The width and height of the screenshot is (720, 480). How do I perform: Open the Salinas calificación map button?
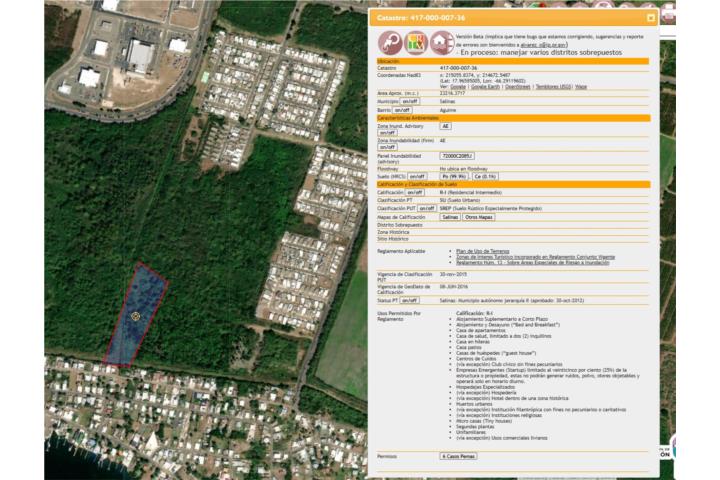tap(450, 217)
